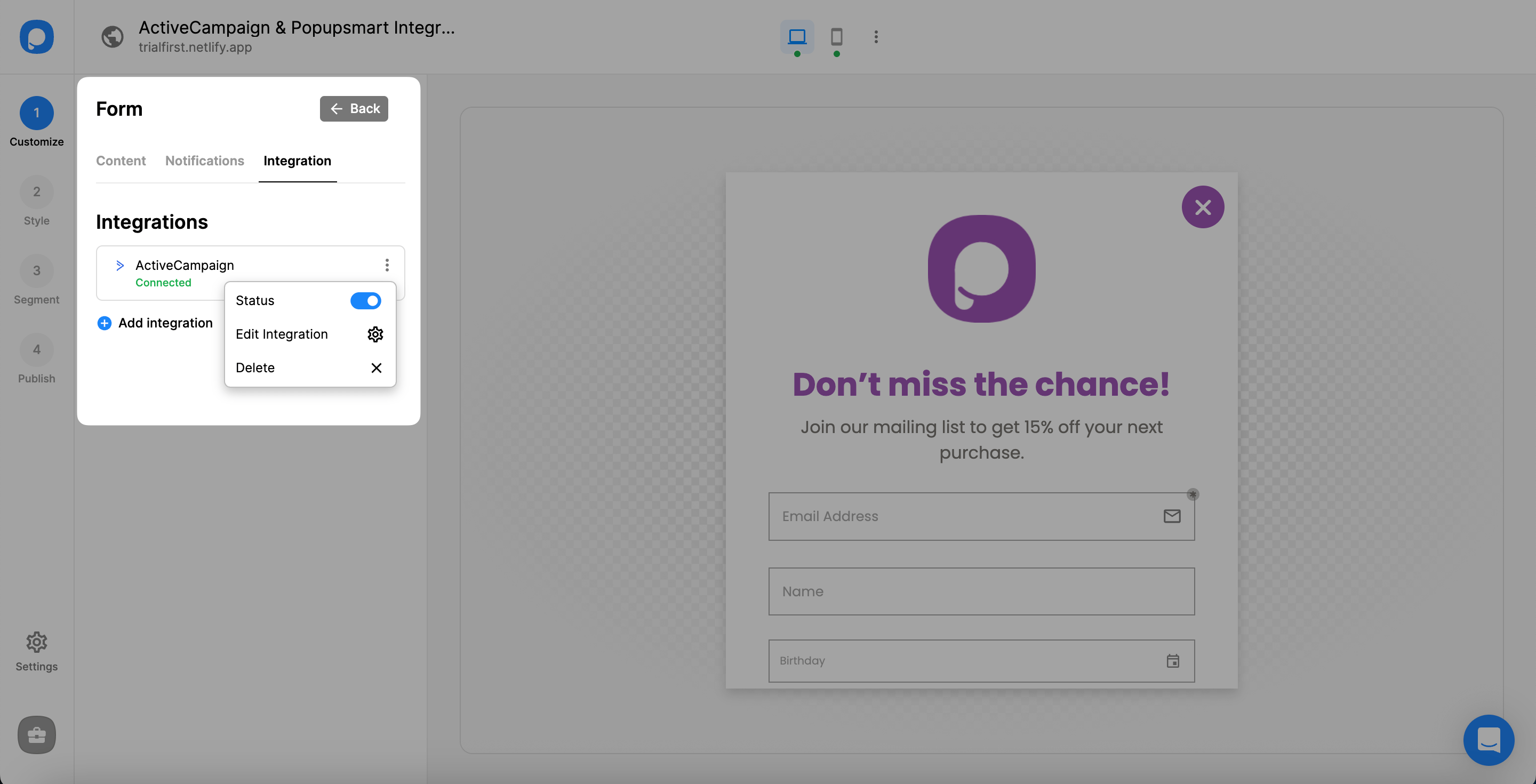Click the Back button in Form panel
The width and height of the screenshot is (1536, 784).
[x=354, y=108]
